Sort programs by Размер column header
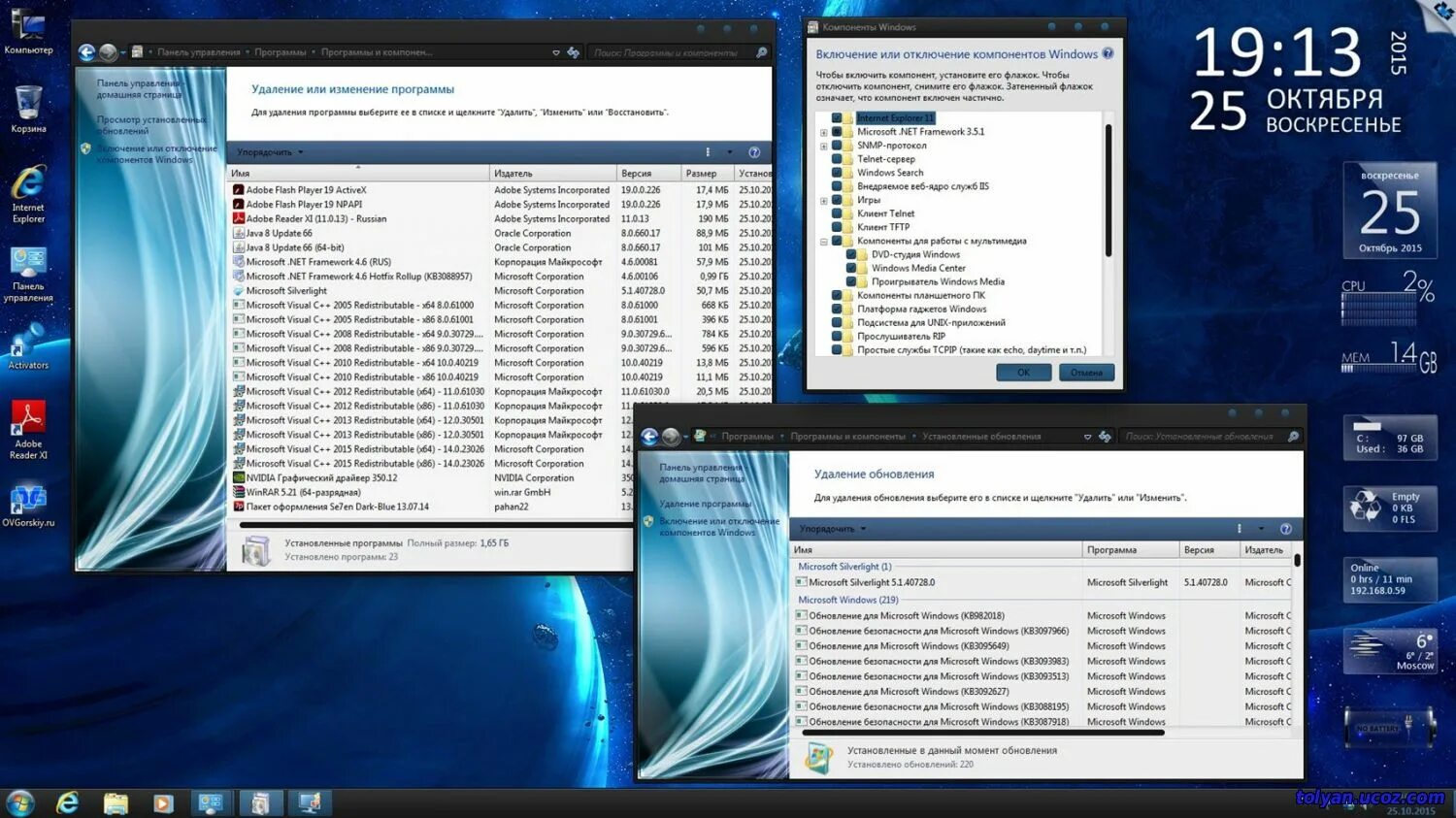Screen dimensions: 1456x818 click(x=708, y=174)
